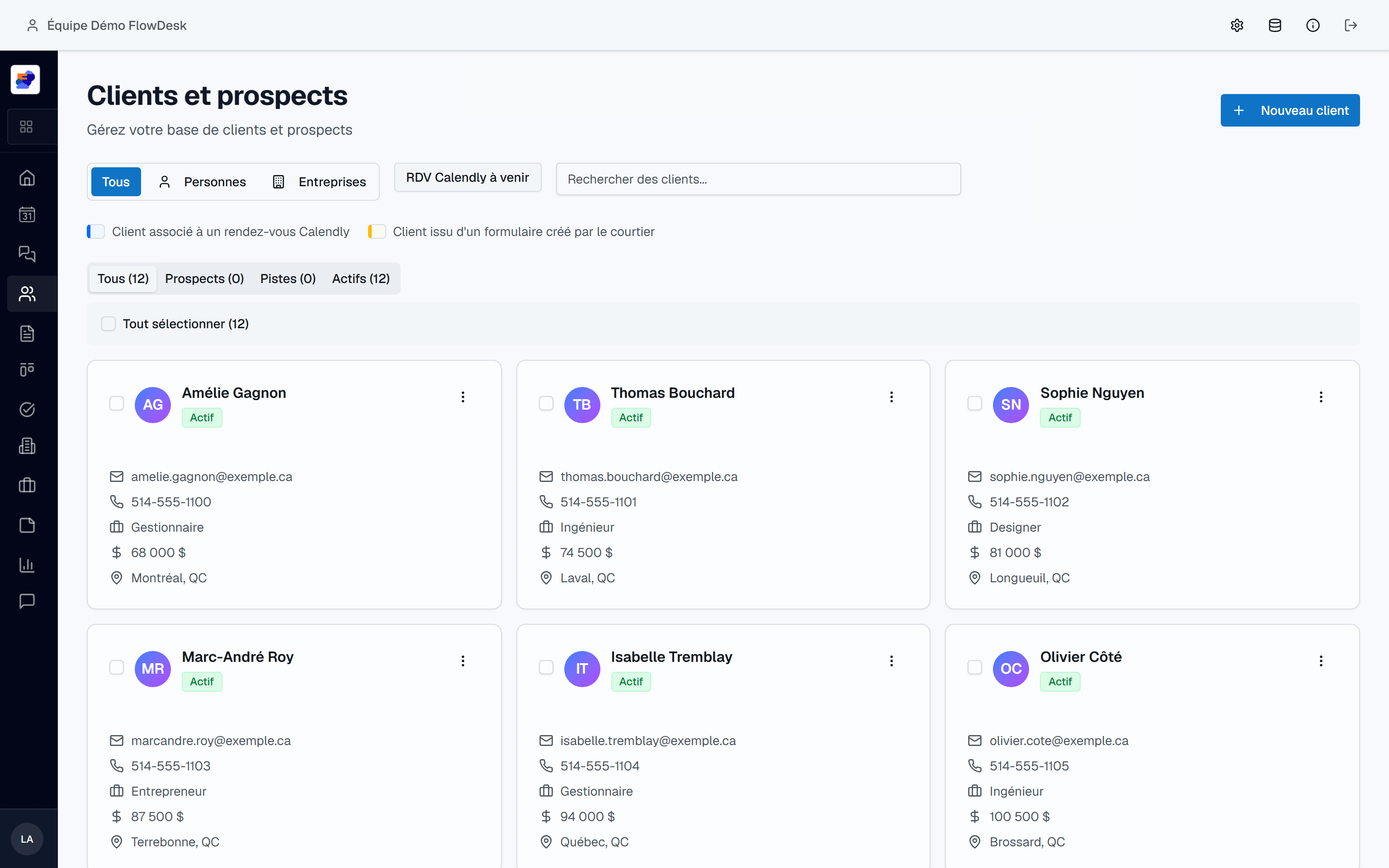Open Amélie Gagnon's three-dot menu
This screenshot has width=1389, height=868.
click(x=463, y=396)
